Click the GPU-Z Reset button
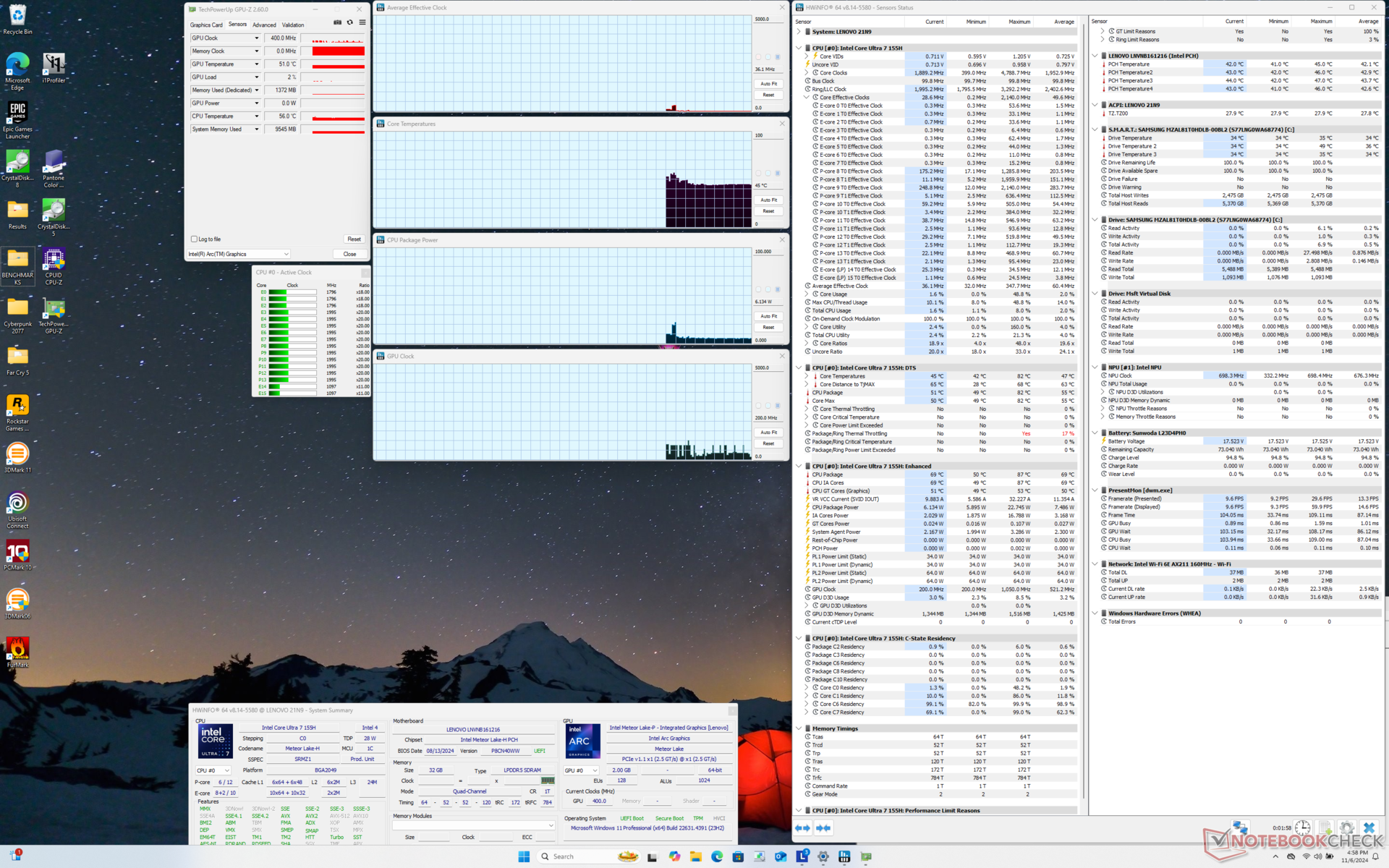Viewport: 1389px width, 868px height. 354,239
